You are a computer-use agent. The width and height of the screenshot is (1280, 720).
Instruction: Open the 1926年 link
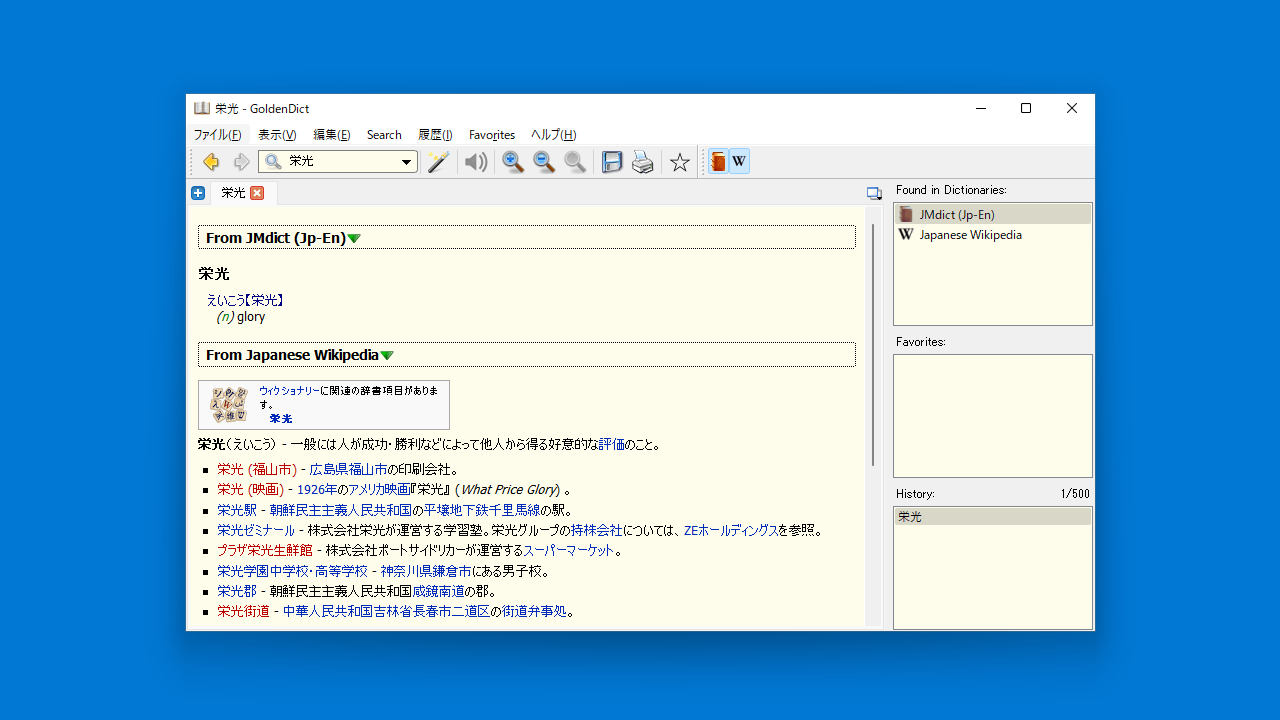pyautogui.click(x=316, y=490)
